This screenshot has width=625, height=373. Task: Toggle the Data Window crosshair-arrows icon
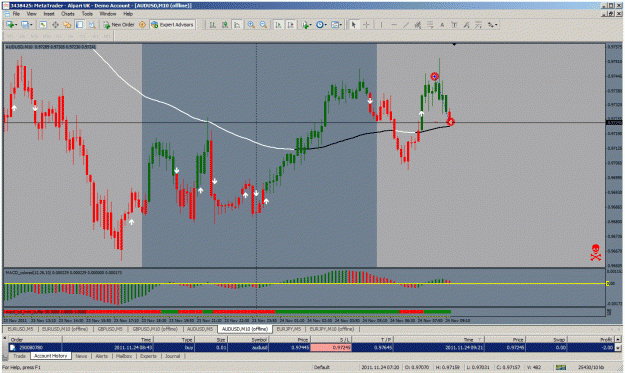pyautogui.click(x=55, y=25)
